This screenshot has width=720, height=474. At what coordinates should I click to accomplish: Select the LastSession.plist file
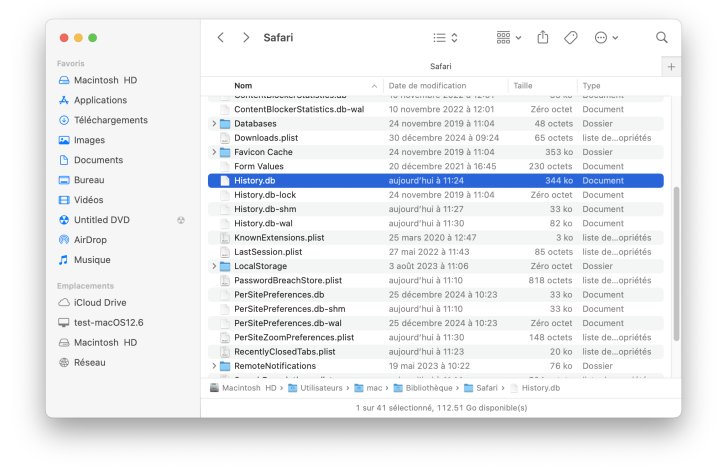(436, 252)
